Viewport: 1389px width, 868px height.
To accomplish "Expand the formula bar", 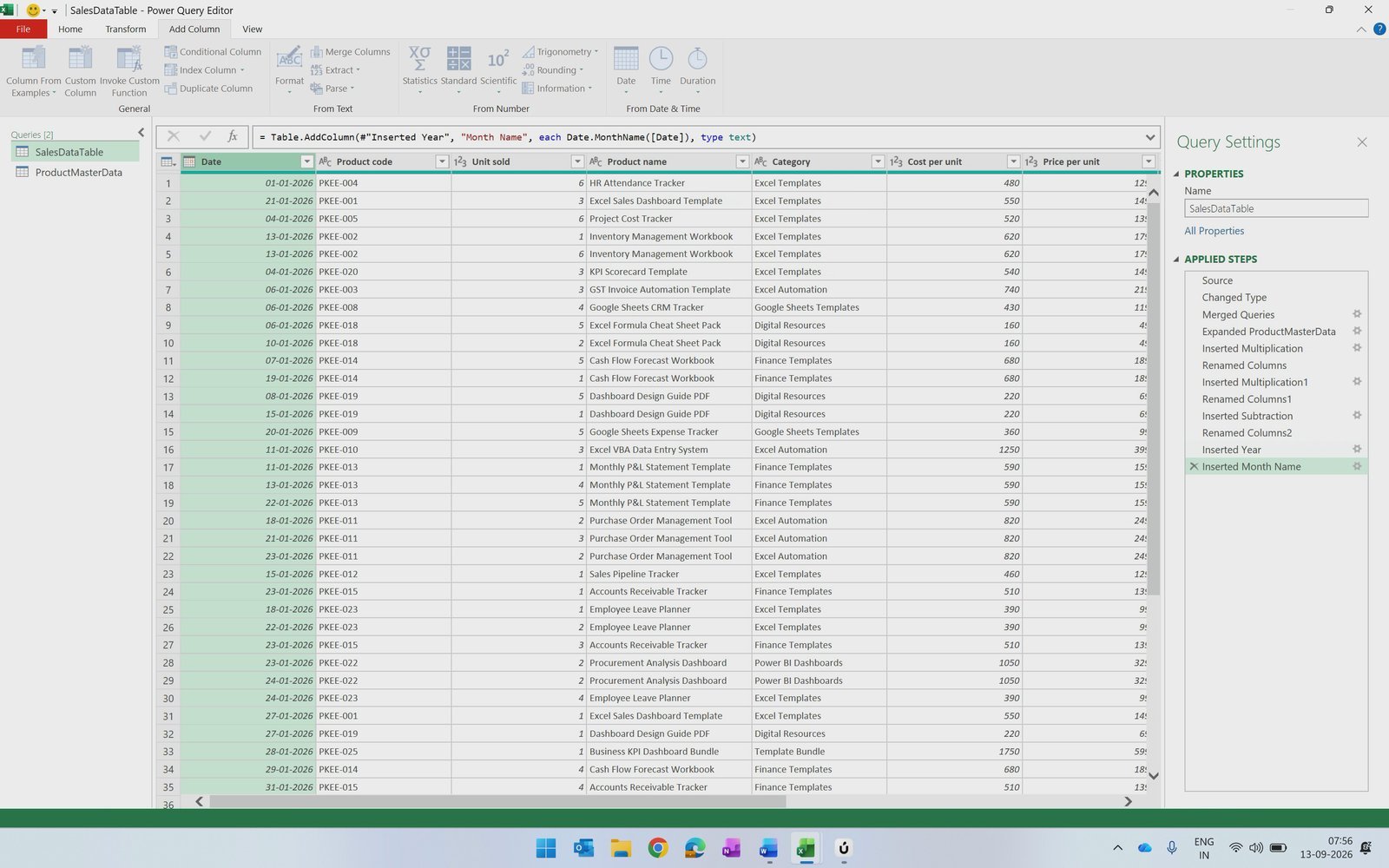I will click(x=1150, y=137).
